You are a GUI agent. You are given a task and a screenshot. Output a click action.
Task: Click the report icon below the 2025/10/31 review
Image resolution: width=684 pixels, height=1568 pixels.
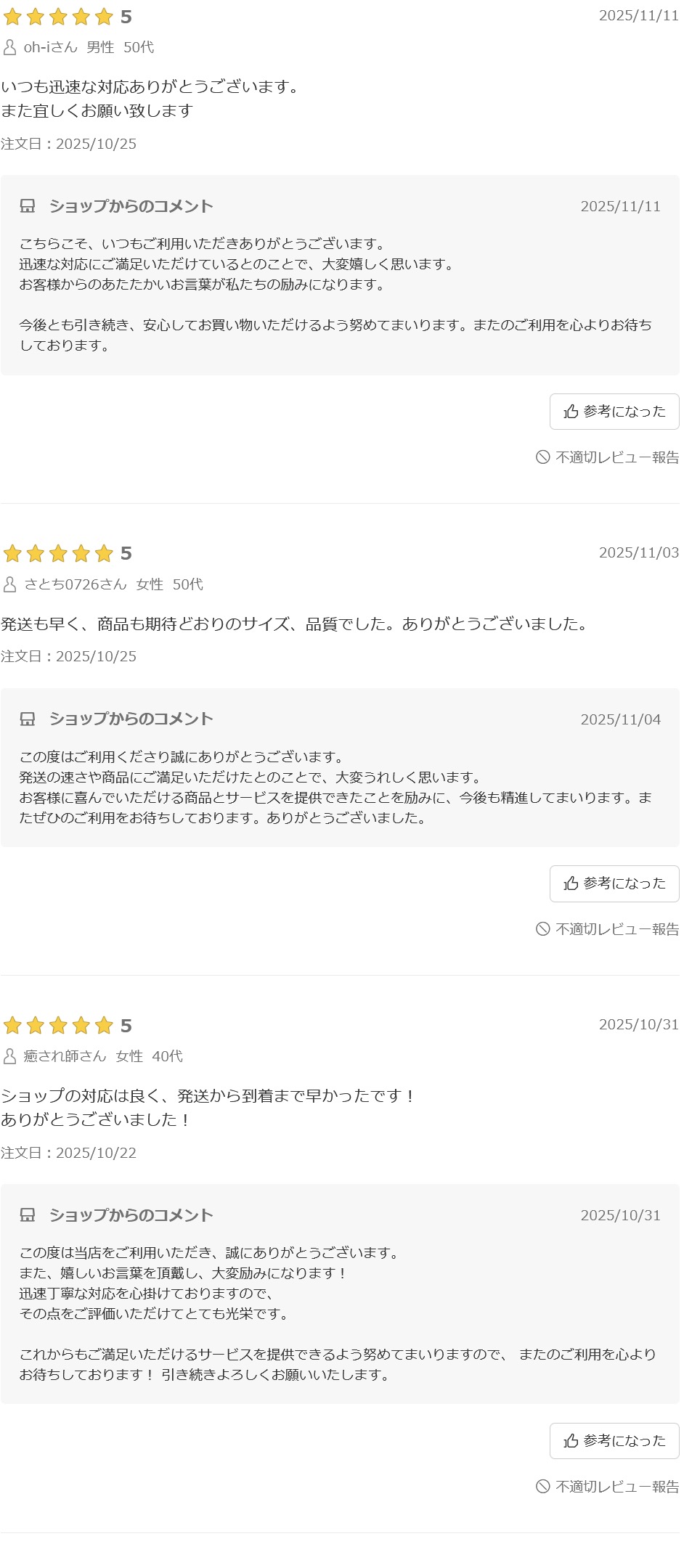pos(542,1487)
